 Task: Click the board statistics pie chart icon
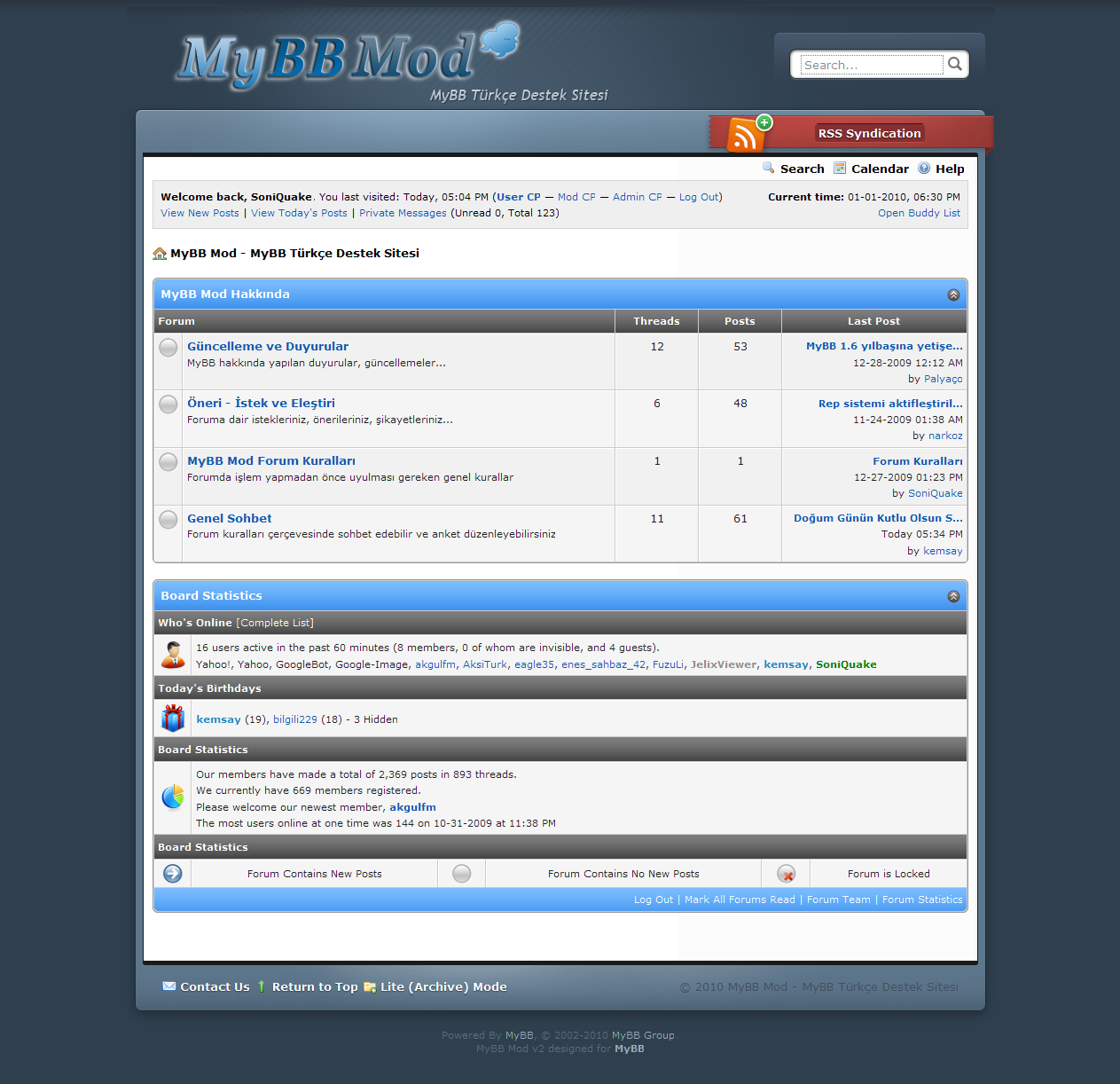pyautogui.click(x=173, y=797)
